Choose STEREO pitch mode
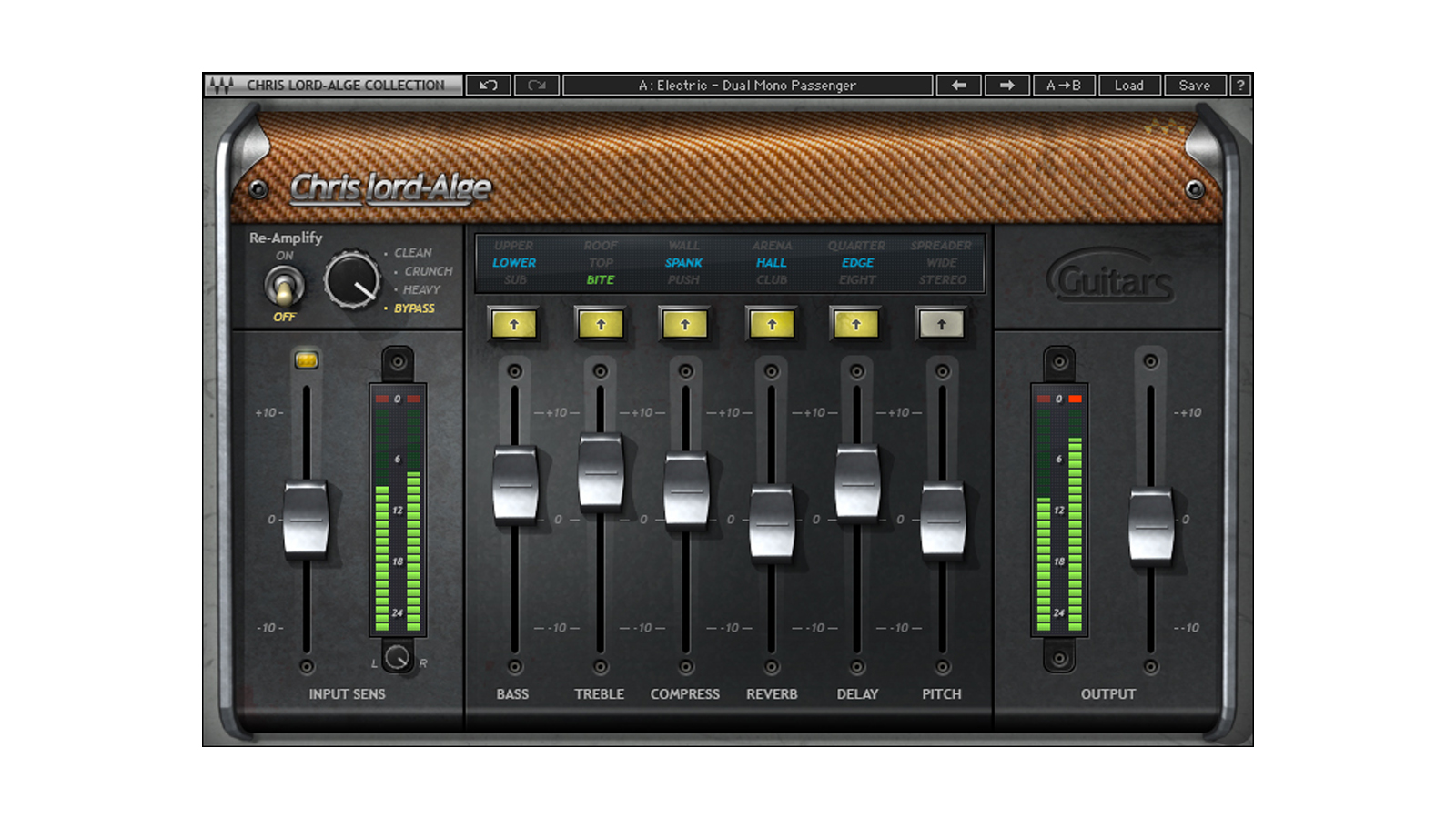Viewport: 1456px width, 819px height. pos(943,280)
